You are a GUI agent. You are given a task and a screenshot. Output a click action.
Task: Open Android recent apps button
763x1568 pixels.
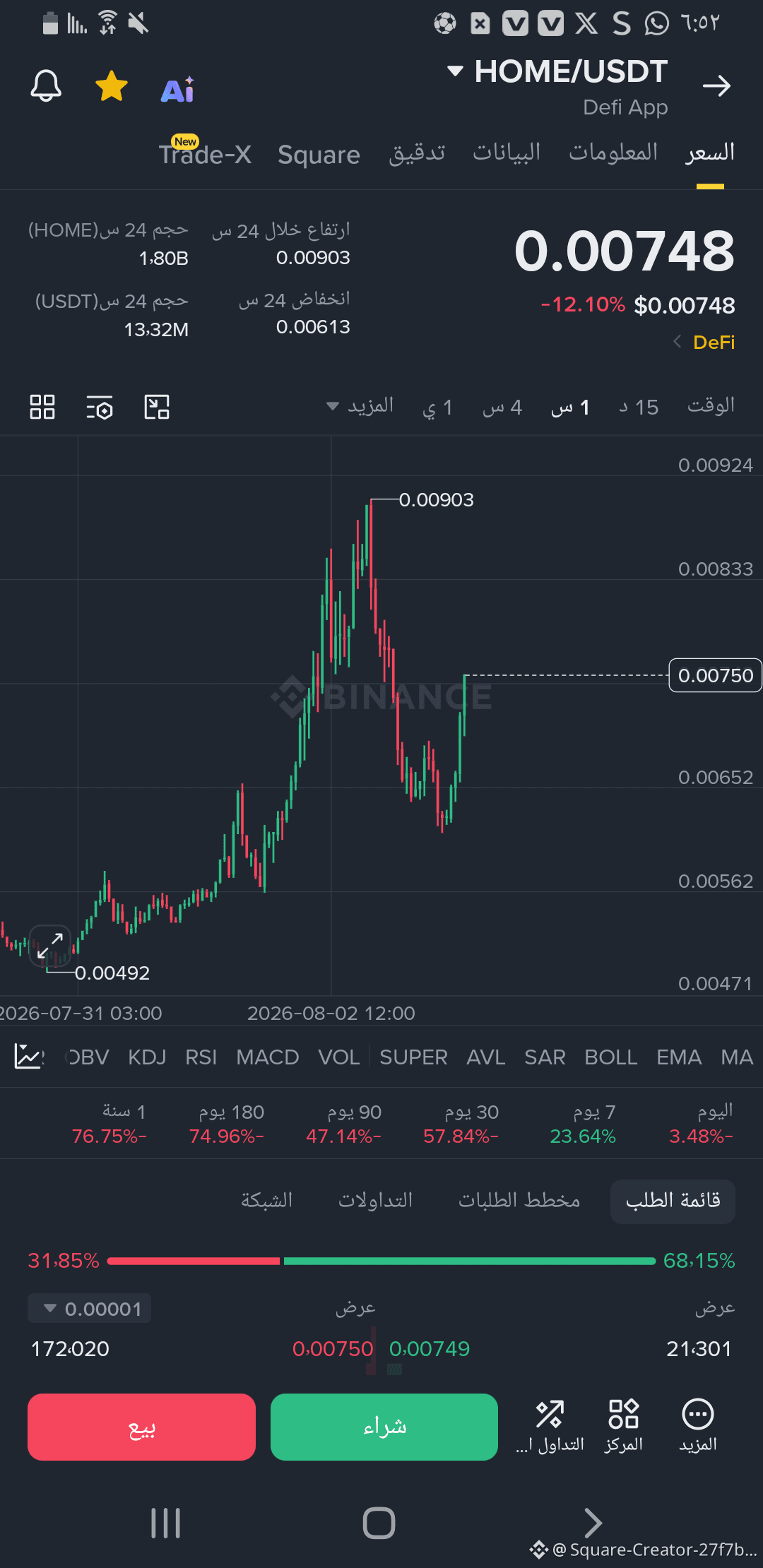(166, 1523)
